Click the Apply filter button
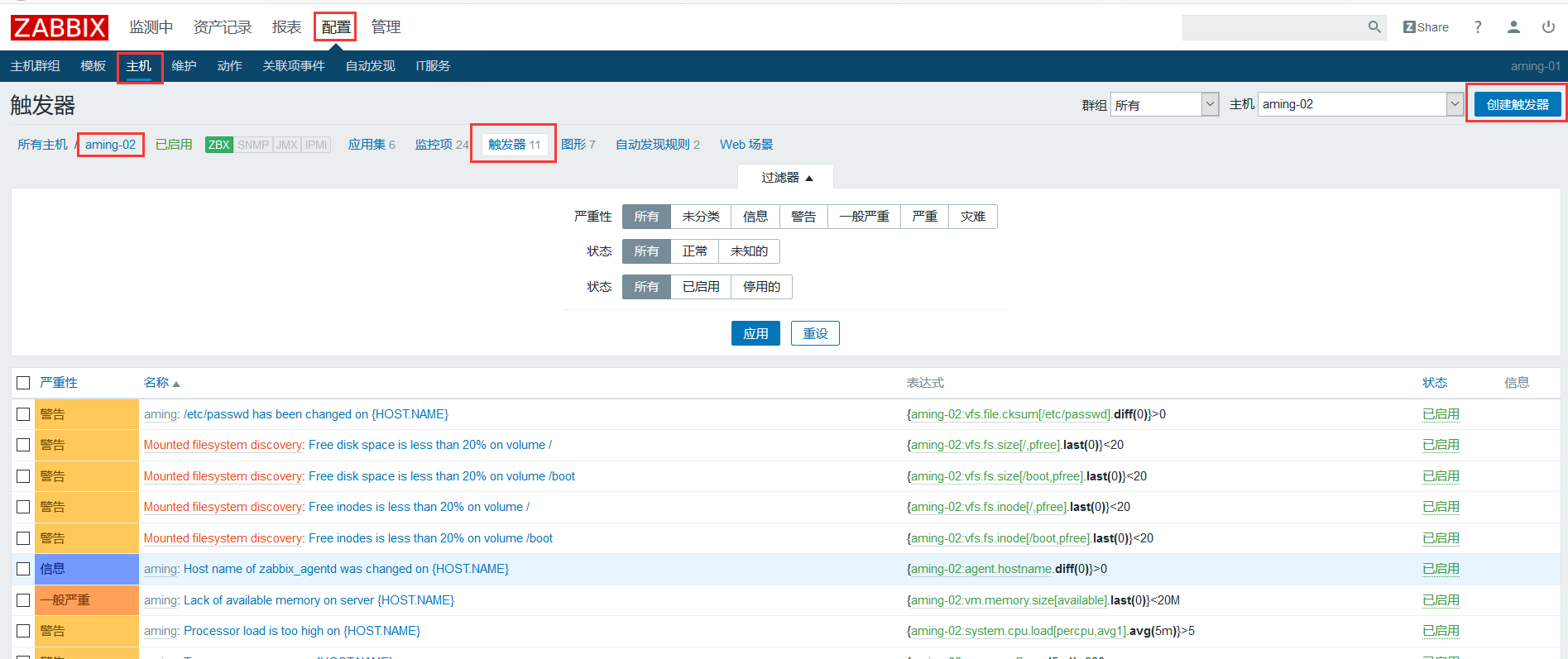The image size is (1568, 659). [x=755, y=333]
